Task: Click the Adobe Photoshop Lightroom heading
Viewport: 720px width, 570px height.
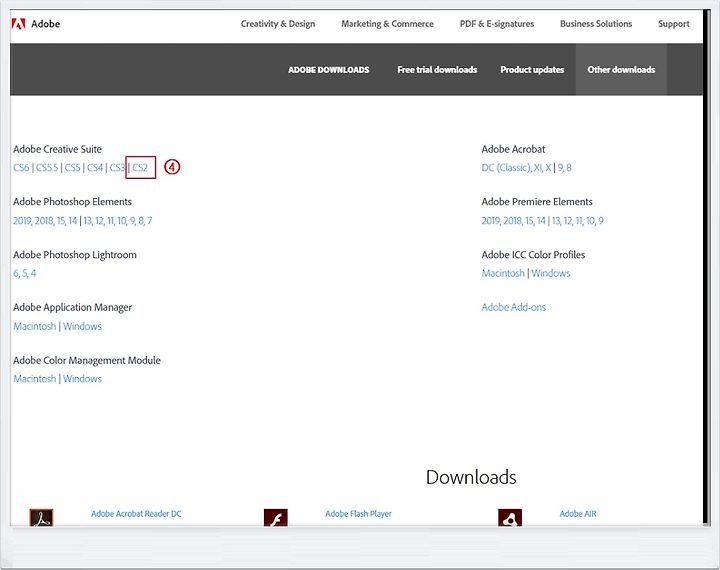Action: click(75, 255)
